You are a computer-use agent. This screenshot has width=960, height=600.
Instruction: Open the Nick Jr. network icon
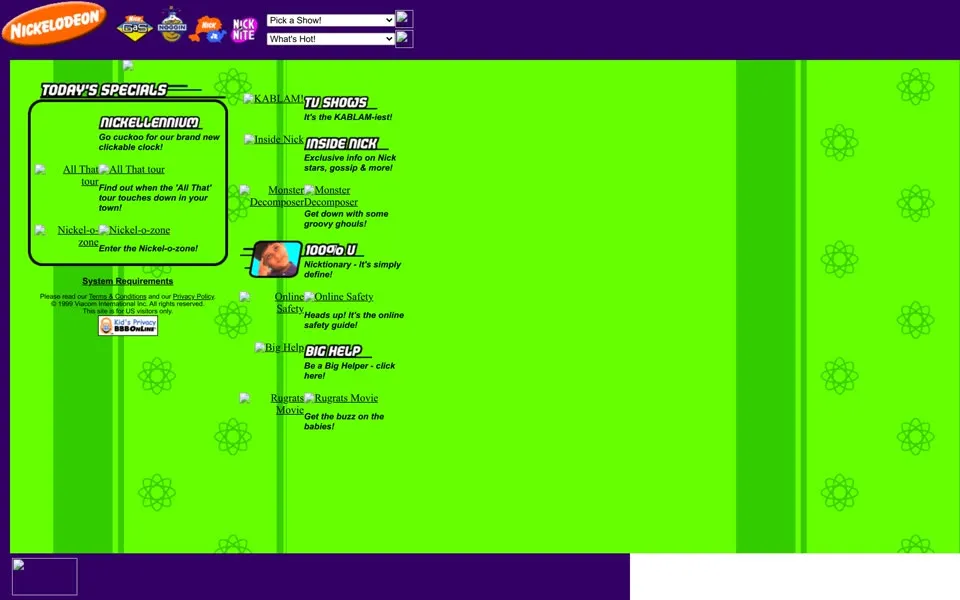coord(208,29)
